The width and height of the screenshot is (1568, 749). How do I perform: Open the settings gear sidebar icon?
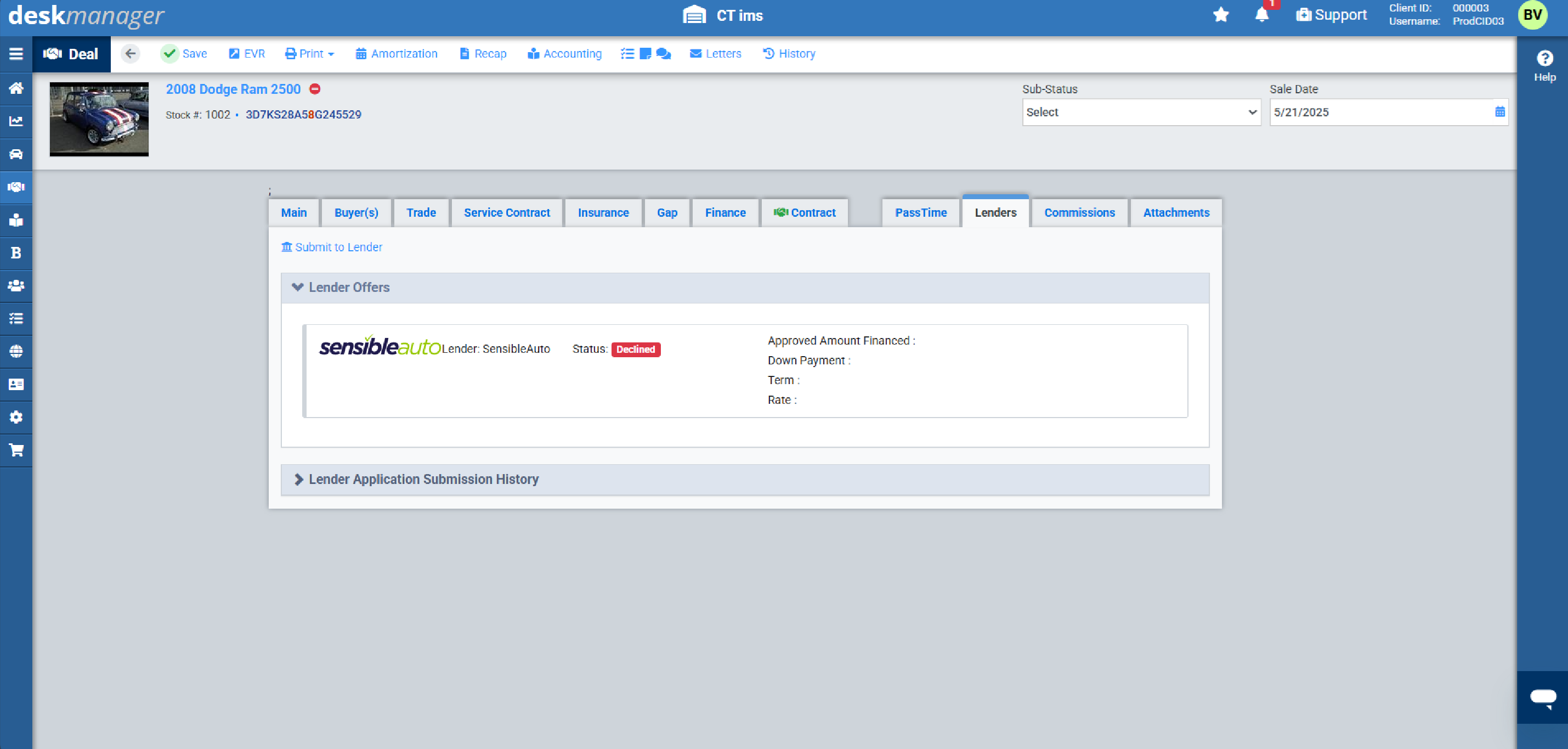(16, 417)
